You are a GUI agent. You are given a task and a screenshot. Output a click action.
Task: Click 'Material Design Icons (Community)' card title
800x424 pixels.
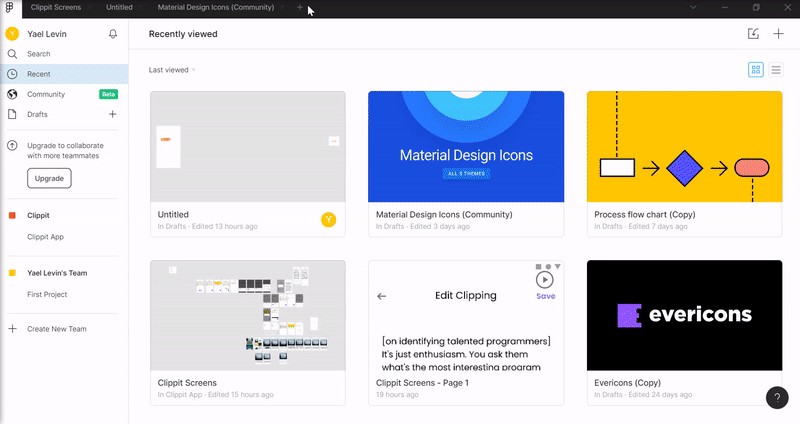tap(444, 214)
